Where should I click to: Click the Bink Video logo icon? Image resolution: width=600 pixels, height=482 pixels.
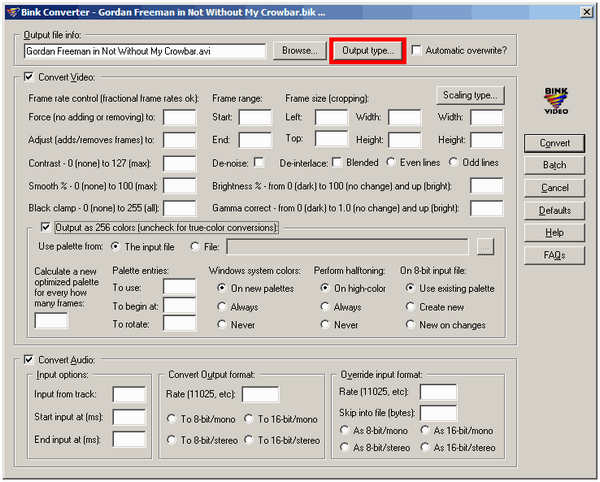[556, 101]
